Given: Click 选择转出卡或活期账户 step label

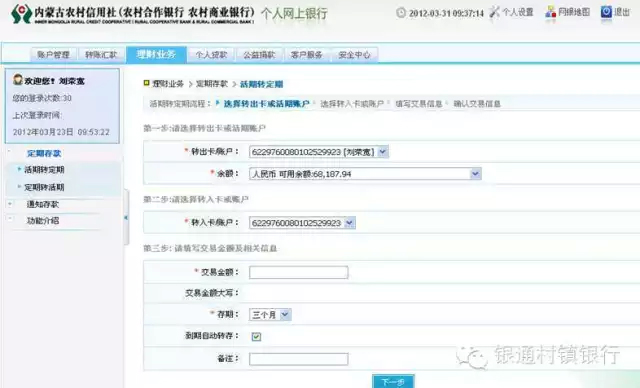Looking at the screenshot, I should click(267, 104).
